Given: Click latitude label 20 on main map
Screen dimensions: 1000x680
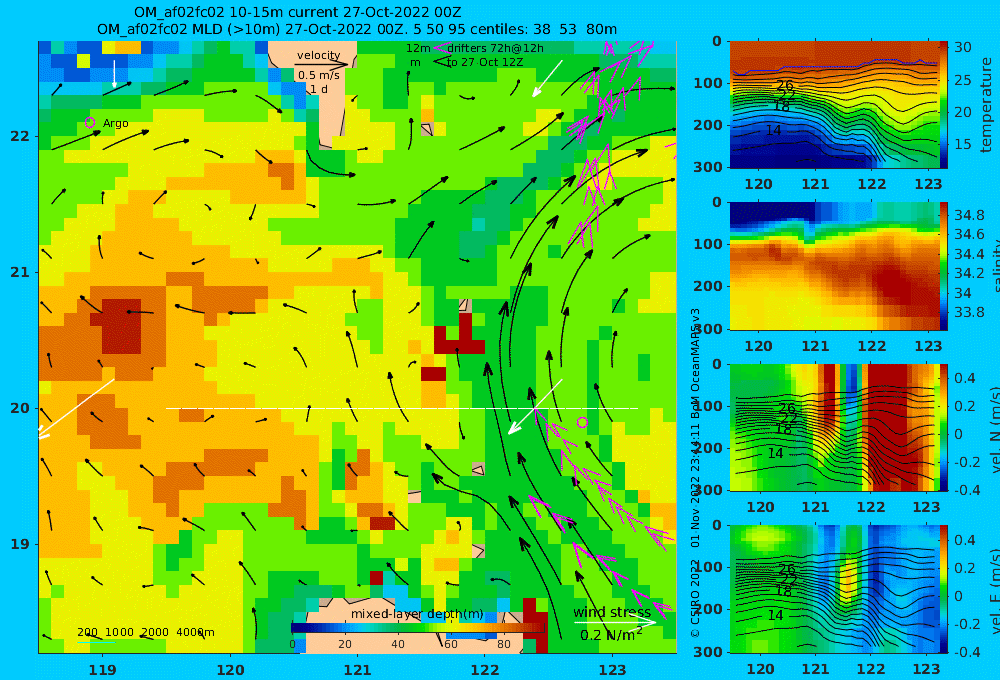Looking at the screenshot, I should [20, 408].
